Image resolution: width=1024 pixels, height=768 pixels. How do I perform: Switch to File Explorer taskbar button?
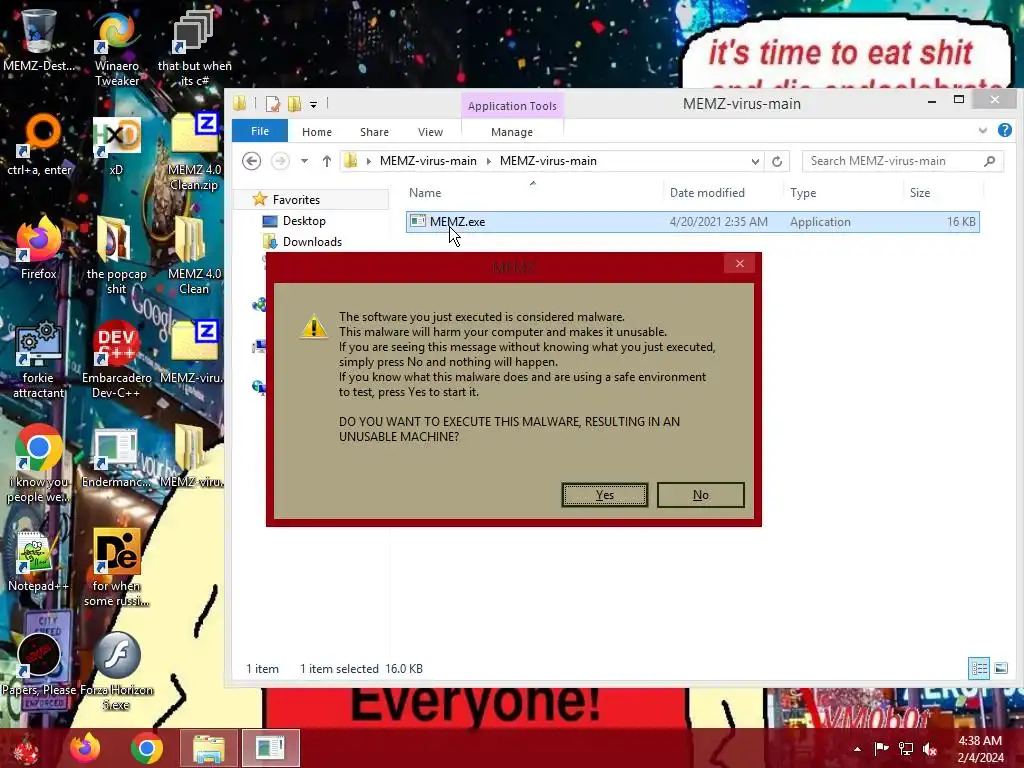208,748
